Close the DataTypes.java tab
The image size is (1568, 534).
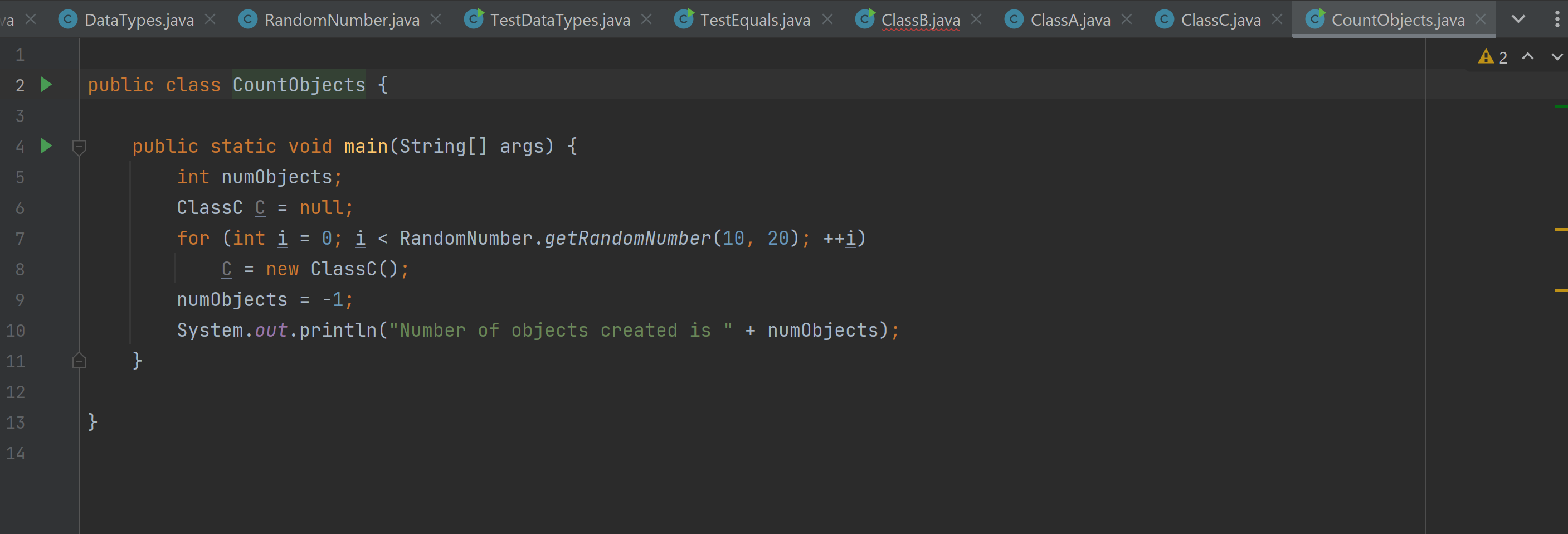tap(210, 19)
